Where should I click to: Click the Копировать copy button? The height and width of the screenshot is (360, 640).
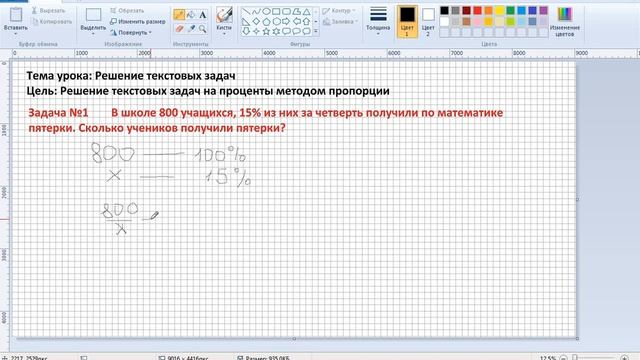coord(52,21)
